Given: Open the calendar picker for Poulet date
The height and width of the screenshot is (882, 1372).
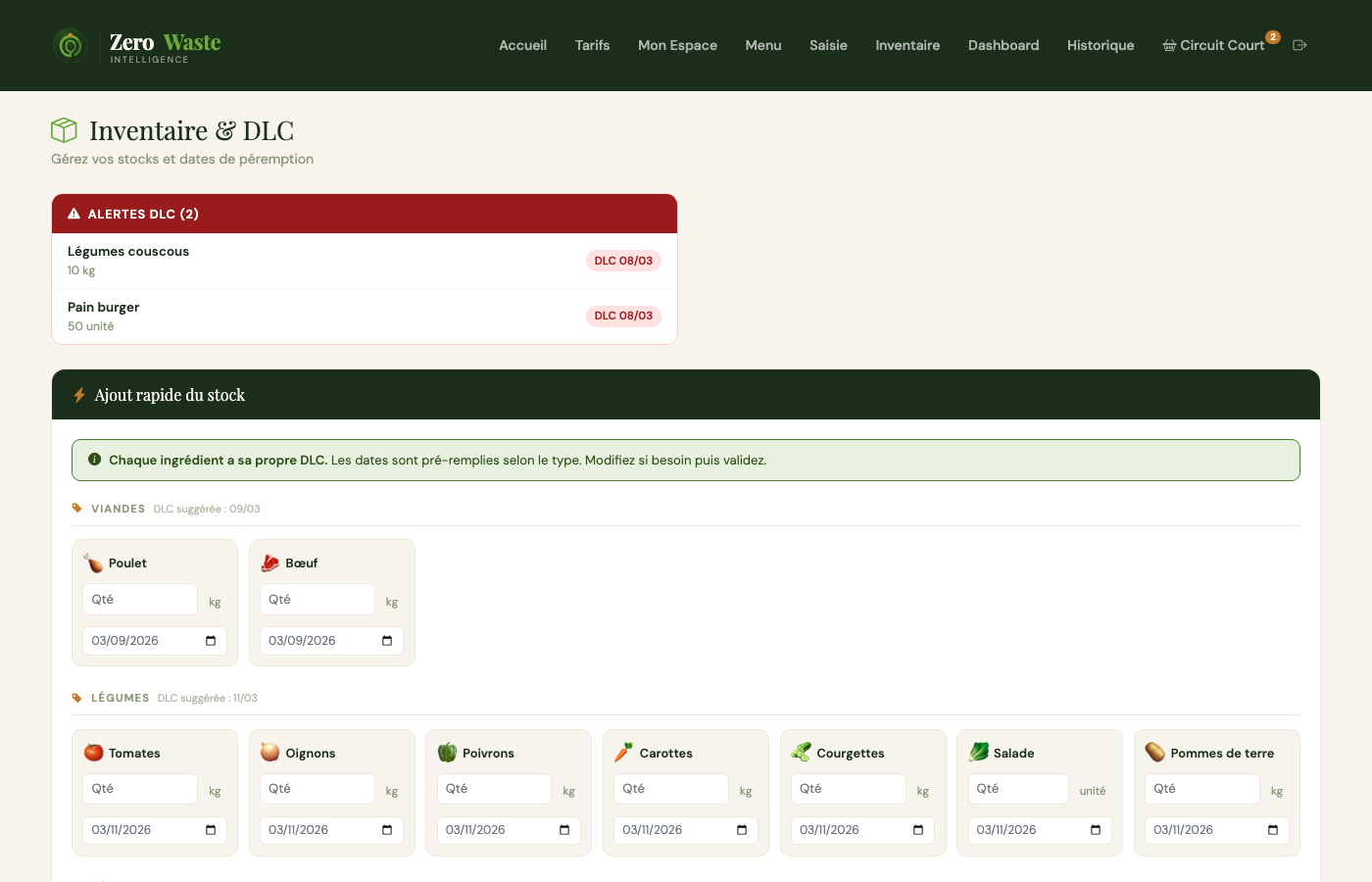Looking at the screenshot, I should [x=211, y=641].
